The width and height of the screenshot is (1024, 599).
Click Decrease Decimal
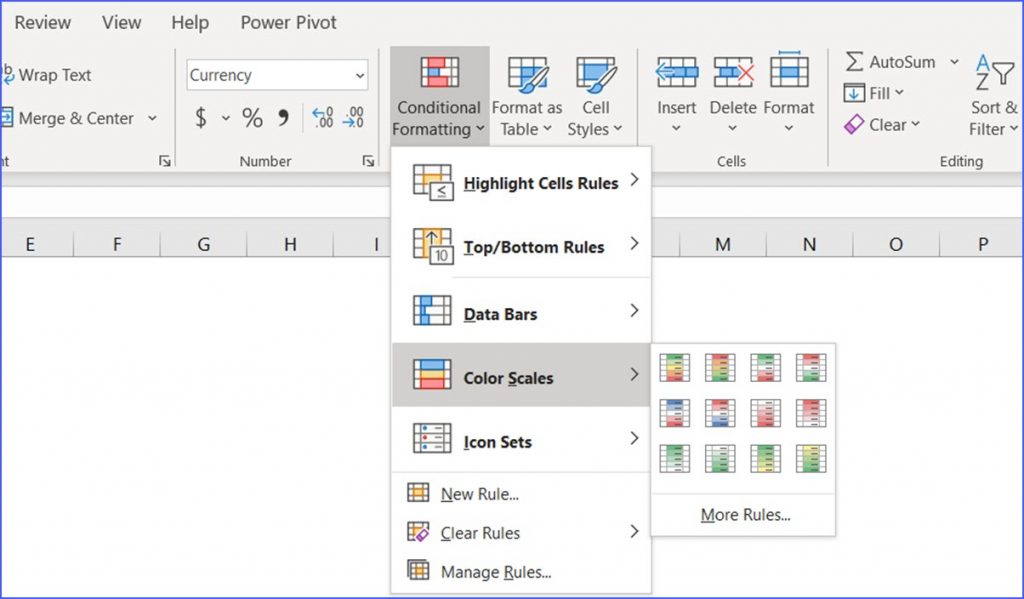(x=353, y=117)
